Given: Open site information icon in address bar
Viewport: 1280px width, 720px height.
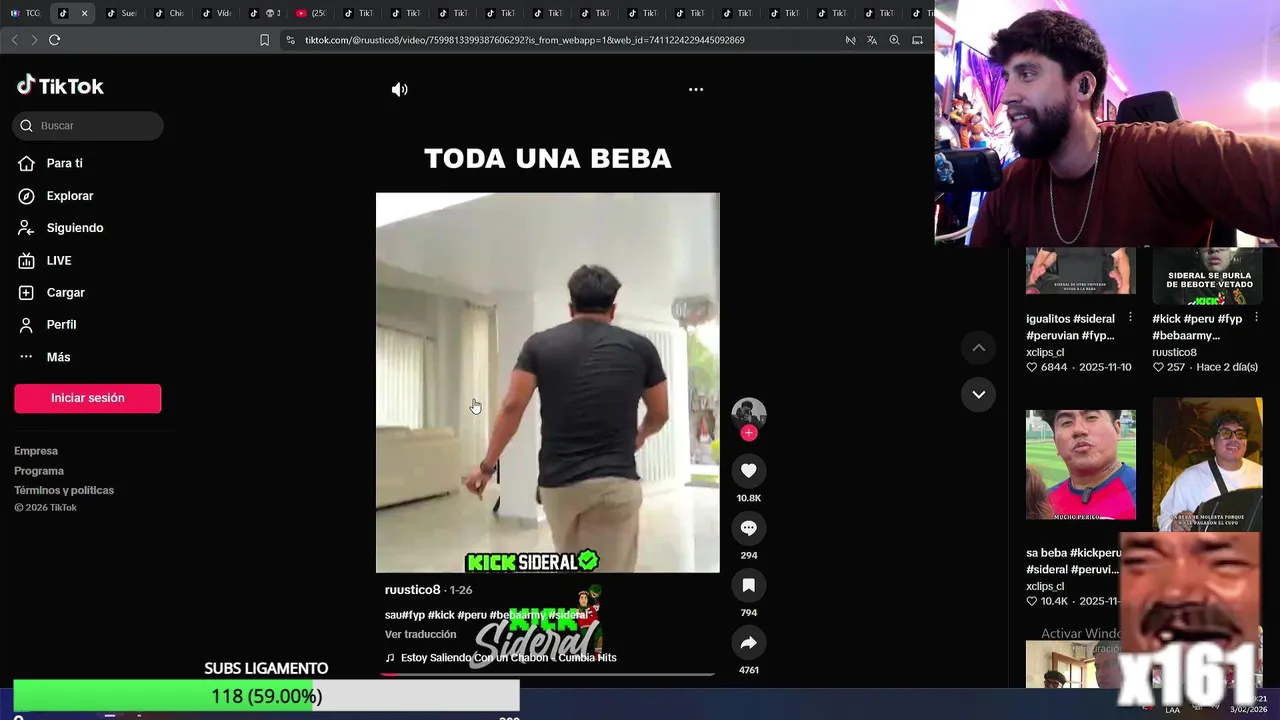Looking at the screenshot, I should pyautogui.click(x=290, y=40).
